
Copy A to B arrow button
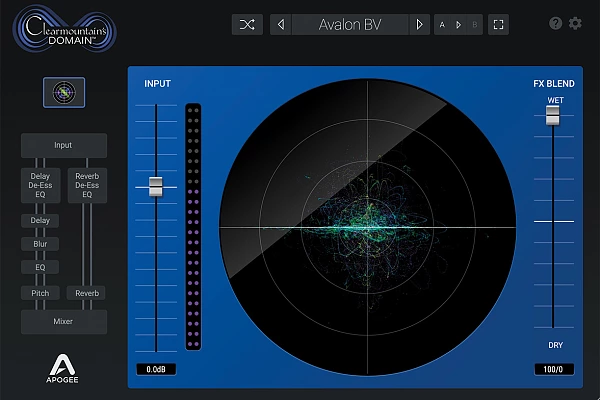[x=458, y=25]
